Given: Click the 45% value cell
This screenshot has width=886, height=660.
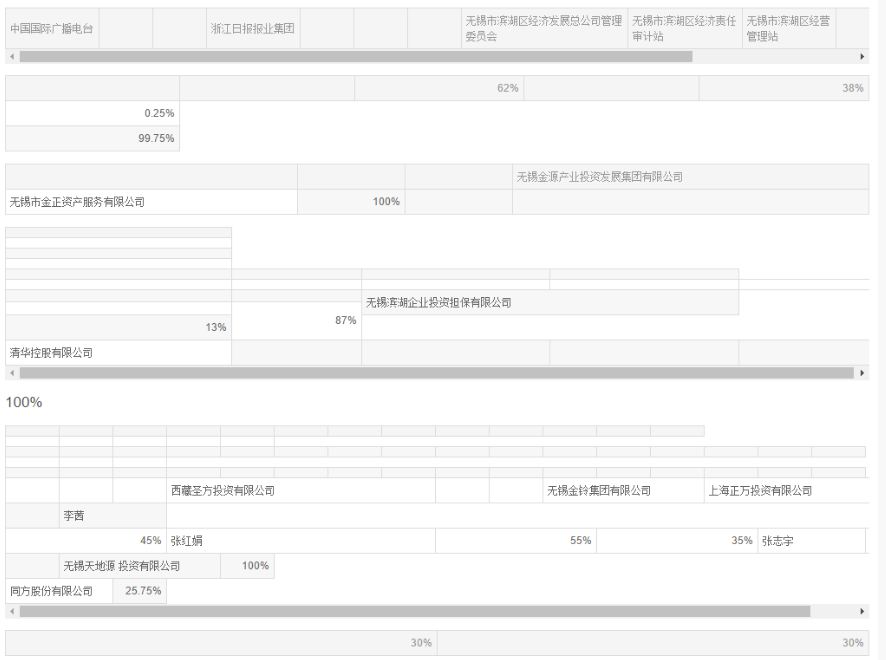Looking at the screenshot, I should tap(86, 541).
